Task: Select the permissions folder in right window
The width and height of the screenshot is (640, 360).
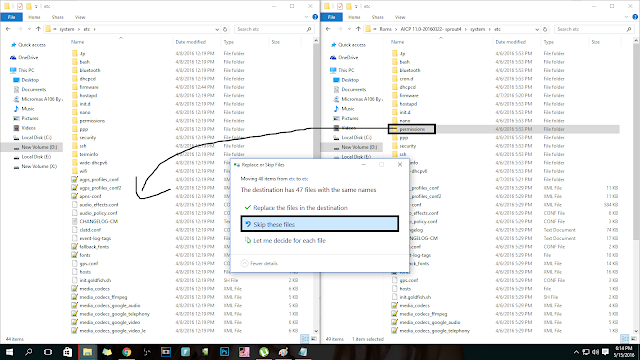Action: [412, 129]
